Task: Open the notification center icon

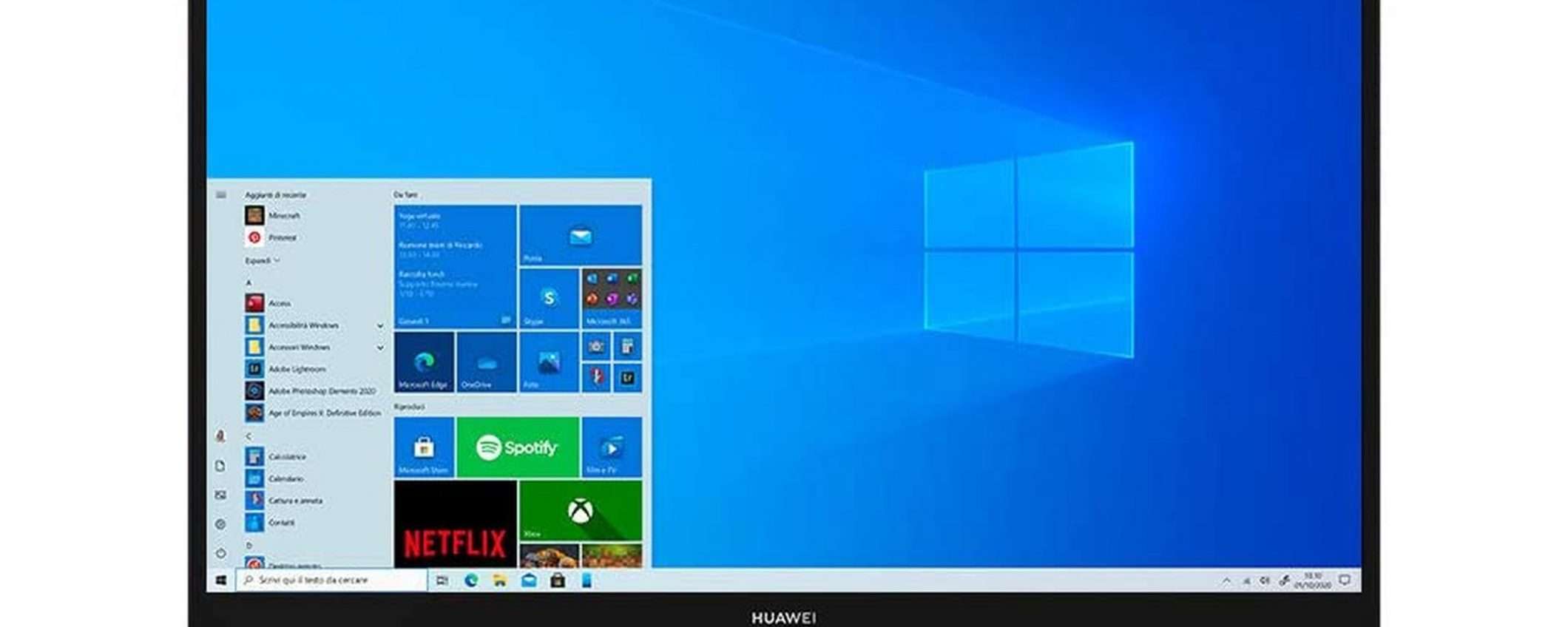Action: (1345, 580)
